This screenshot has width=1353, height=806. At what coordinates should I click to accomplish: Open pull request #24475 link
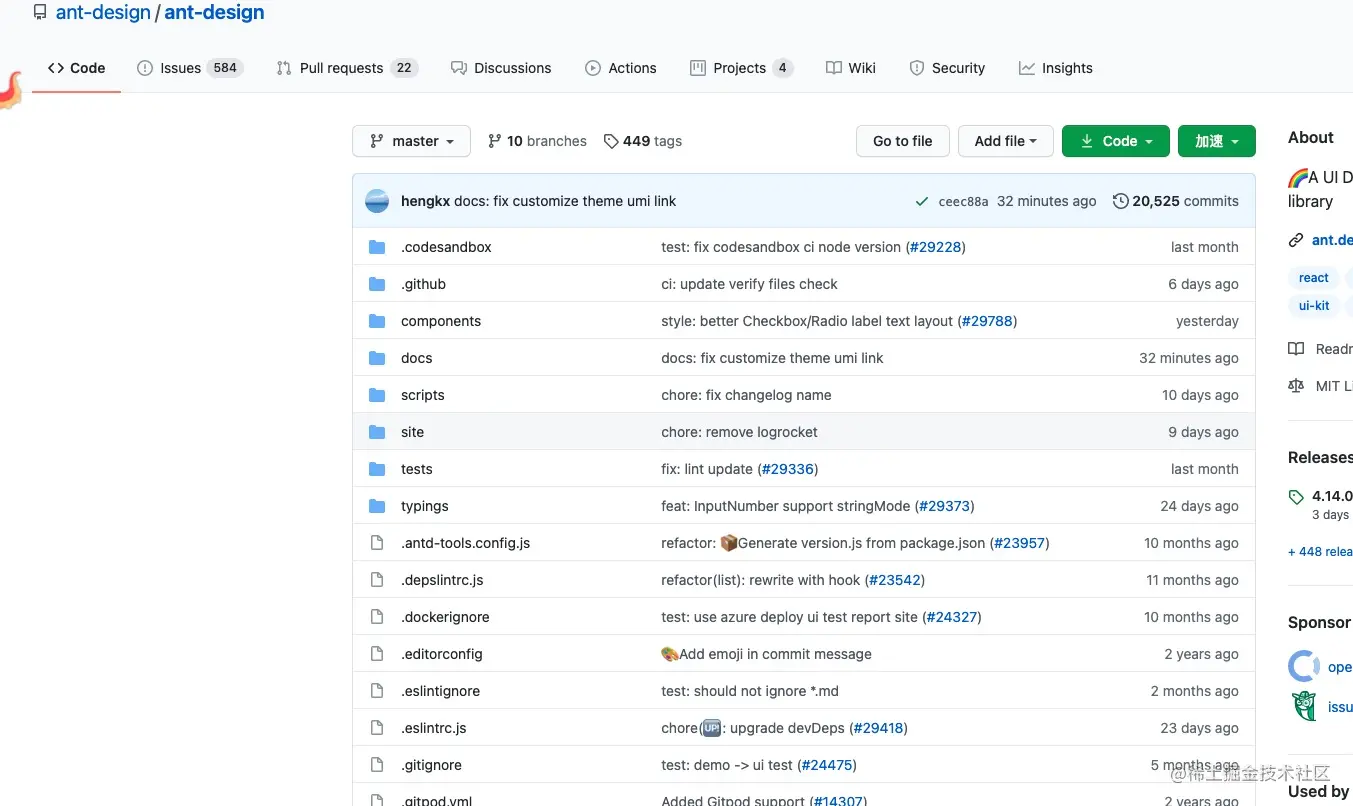point(827,765)
